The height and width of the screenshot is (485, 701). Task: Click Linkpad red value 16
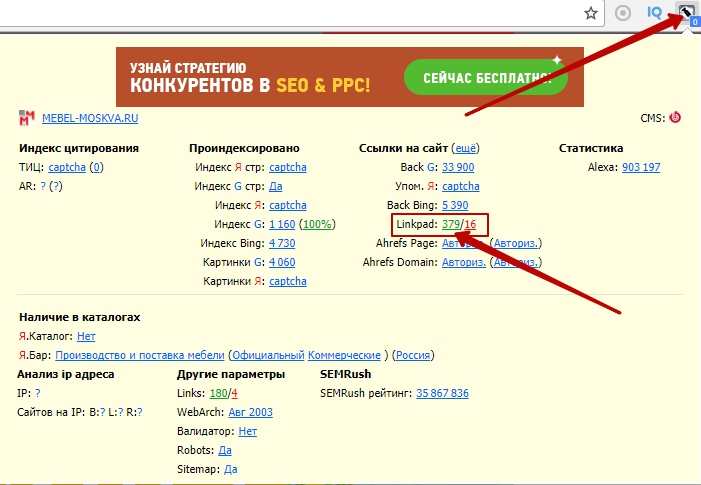[470, 224]
